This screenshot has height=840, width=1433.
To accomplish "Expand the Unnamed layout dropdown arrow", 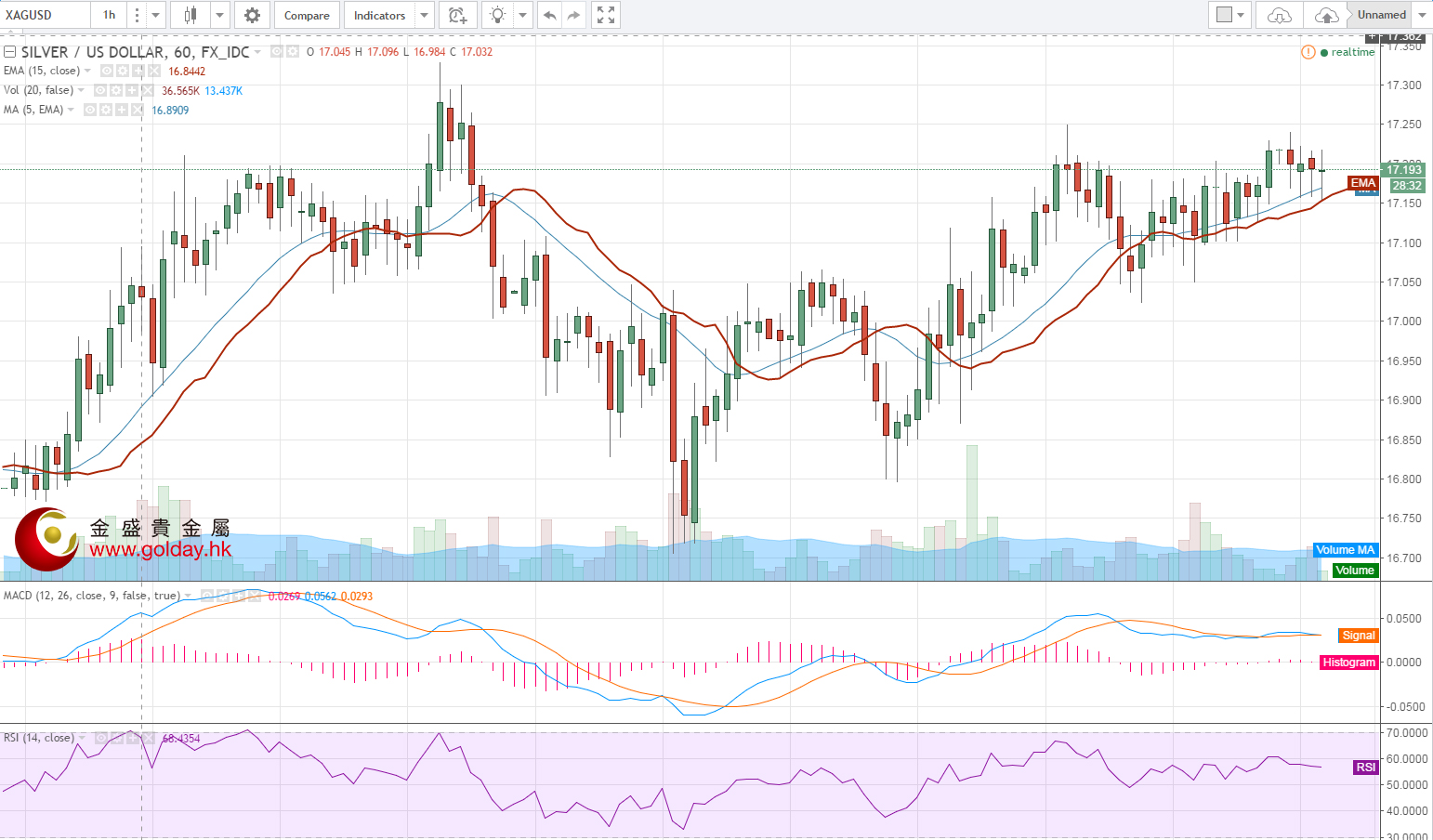I will 1422,15.
